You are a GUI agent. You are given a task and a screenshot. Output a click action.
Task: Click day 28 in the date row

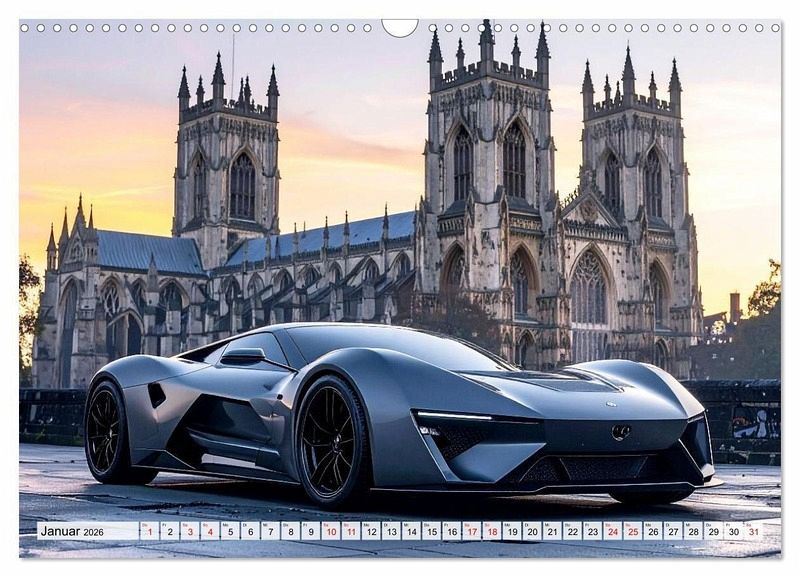692,532
